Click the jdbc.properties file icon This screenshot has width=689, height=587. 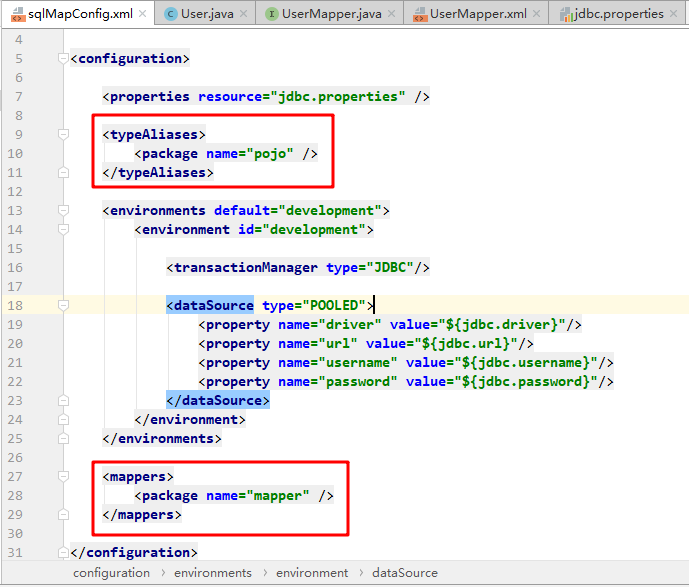point(566,14)
